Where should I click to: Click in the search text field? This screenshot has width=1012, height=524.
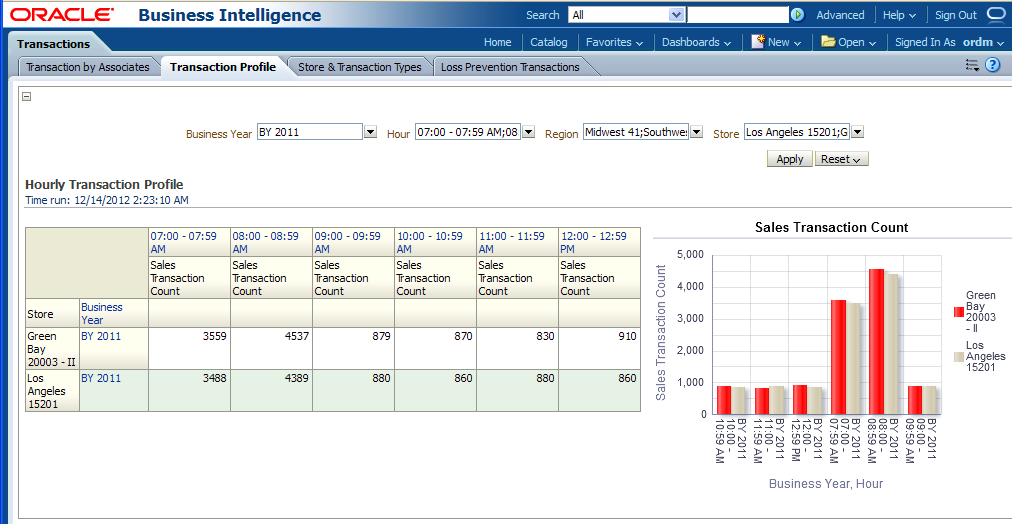click(737, 15)
